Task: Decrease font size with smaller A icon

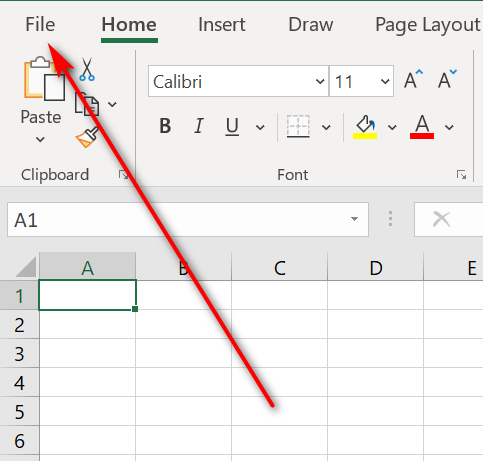Action: pos(447,79)
